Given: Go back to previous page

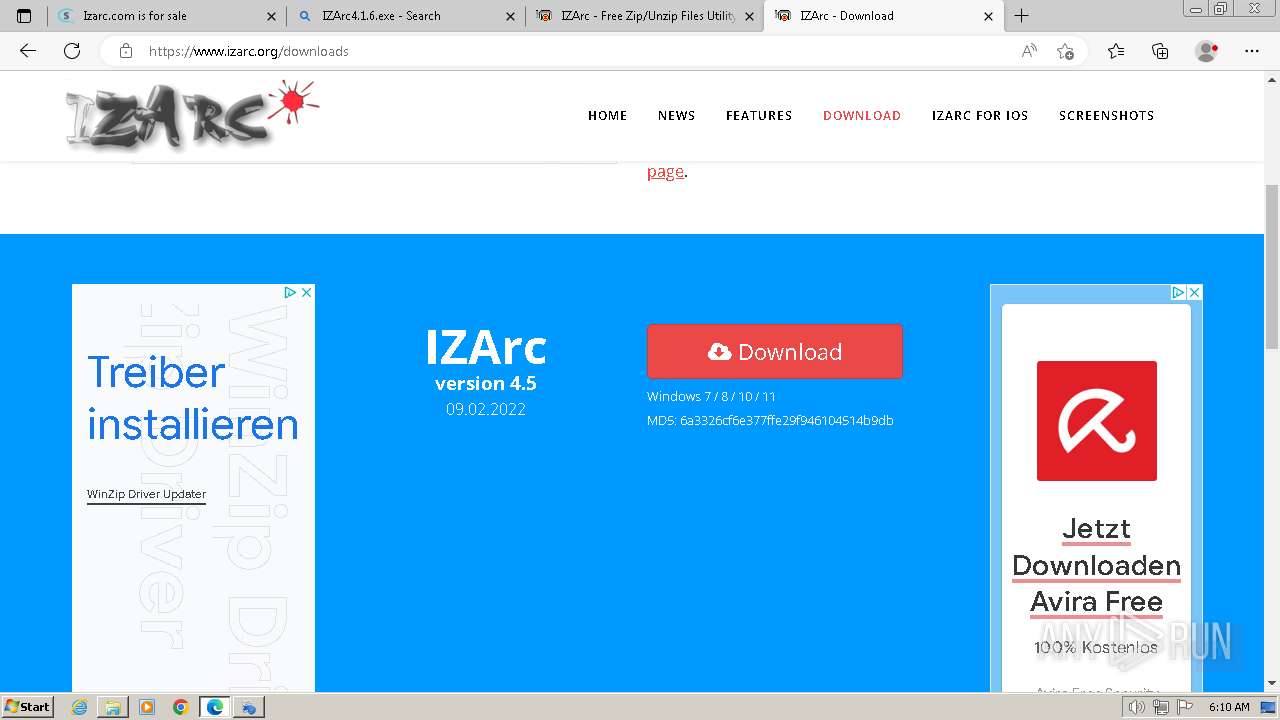Looking at the screenshot, I should click(x=28, y=51).
